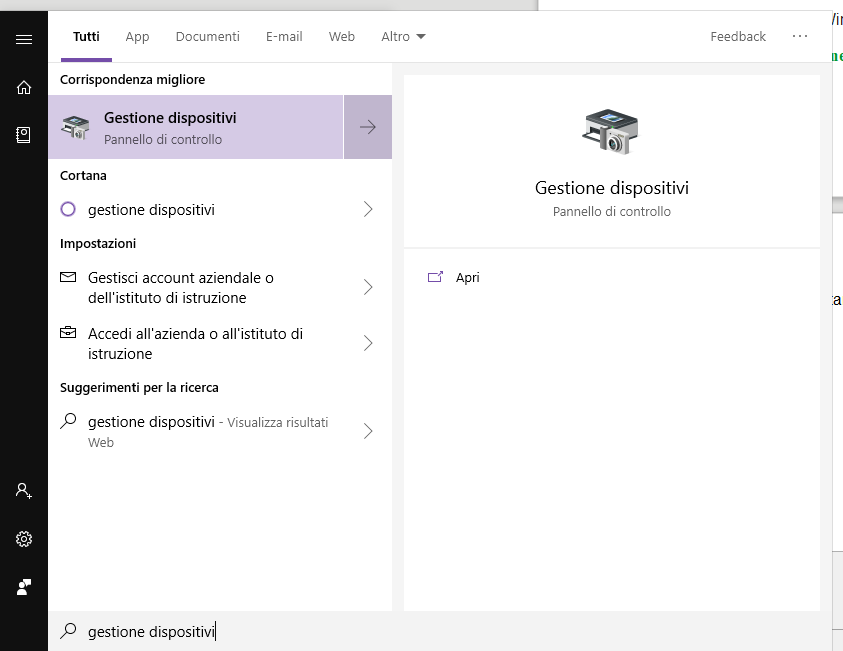This screenshot has height=651, width=843.
Task: Switch to the Web tab
Action: pyautogui.click(x=341, y=37)
